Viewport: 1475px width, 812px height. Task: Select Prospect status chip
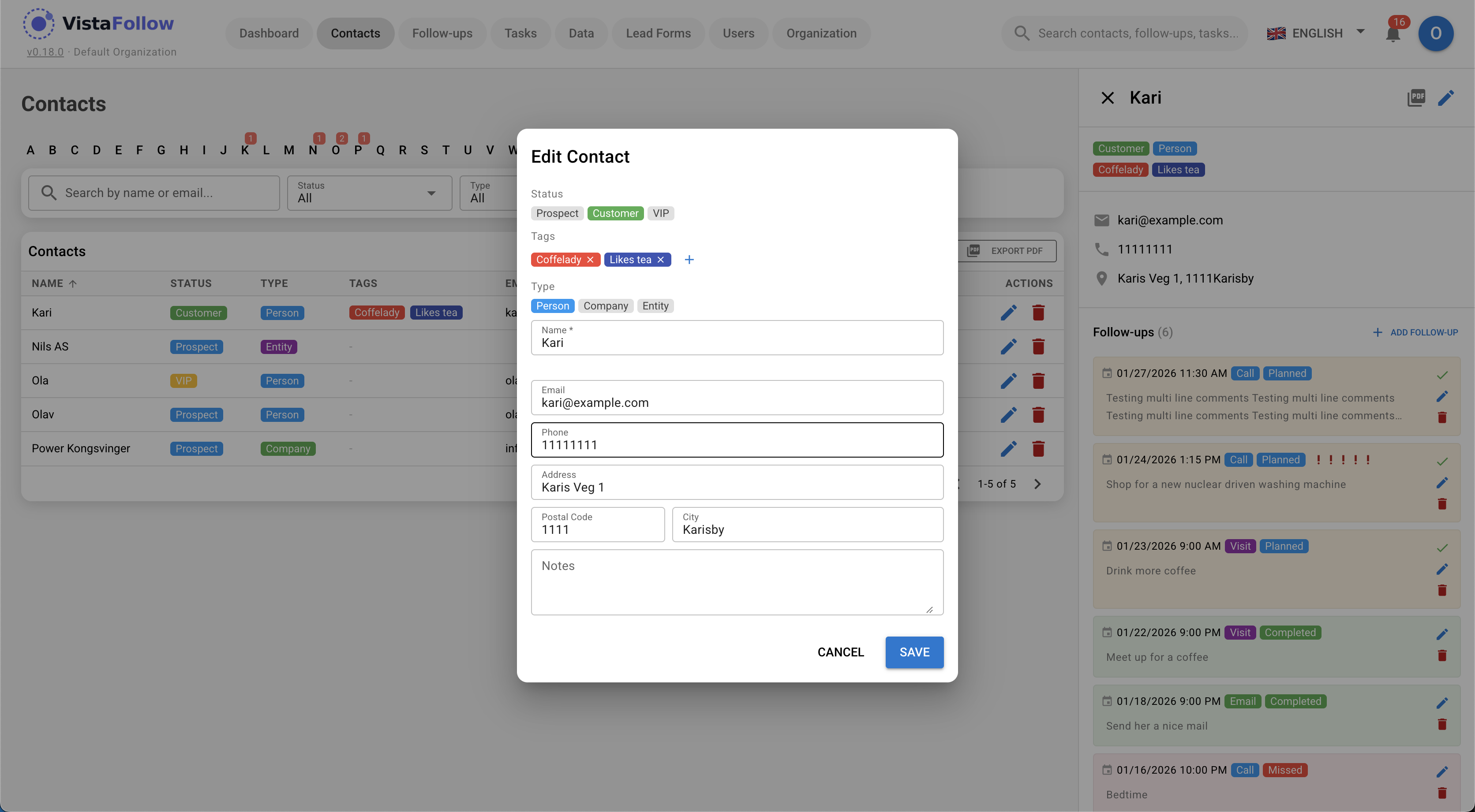click(557, 213)
